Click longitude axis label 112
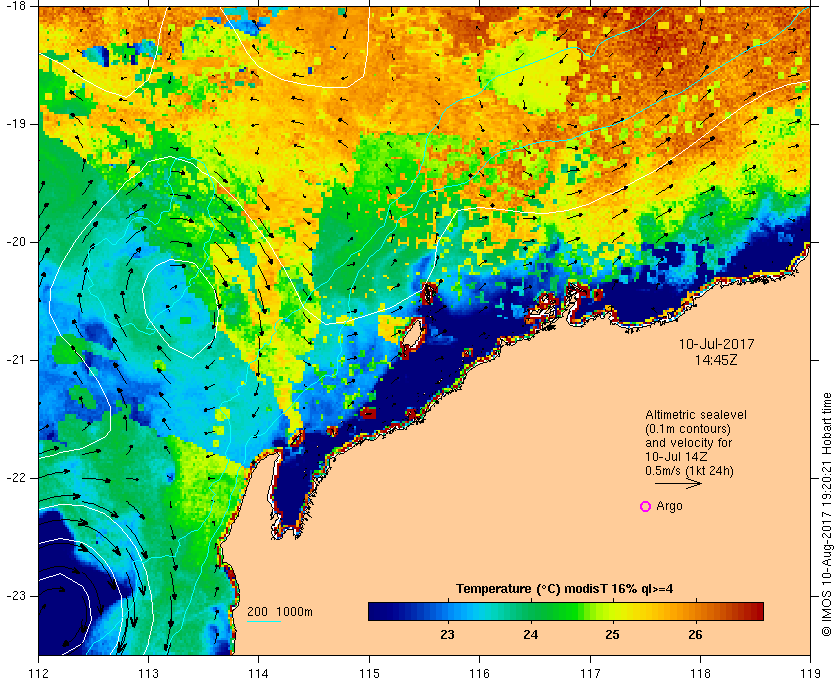Screen dimensions: 840x680 click(x=39, y=672)
